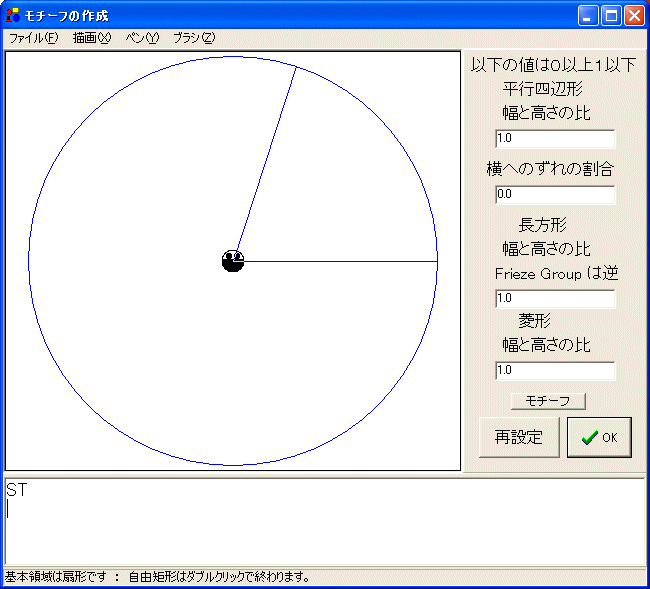
Task: Click the 平行四辺形 width-height ratio field
Action: coord(555,138)
